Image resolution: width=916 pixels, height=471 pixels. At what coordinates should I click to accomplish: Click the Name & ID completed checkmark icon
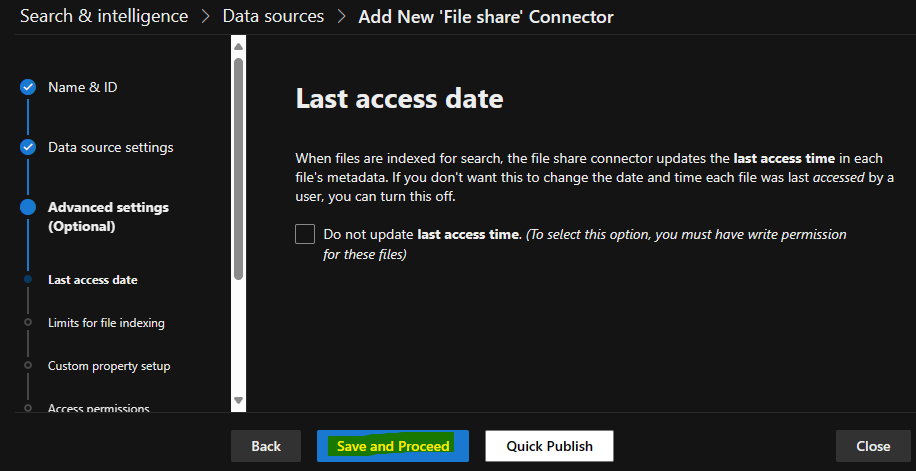[28, 88]
